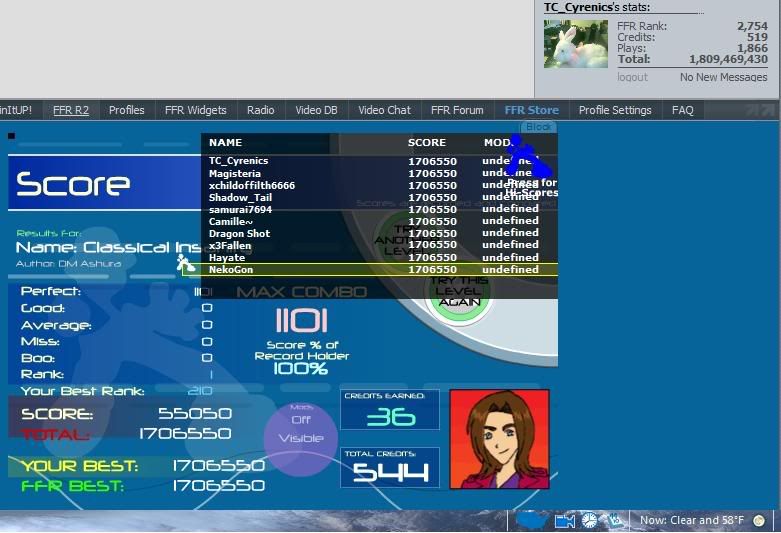Viewport: 781px width, 533px height.
Task: Click the anime character portrait image
Action: coord(499,439)
